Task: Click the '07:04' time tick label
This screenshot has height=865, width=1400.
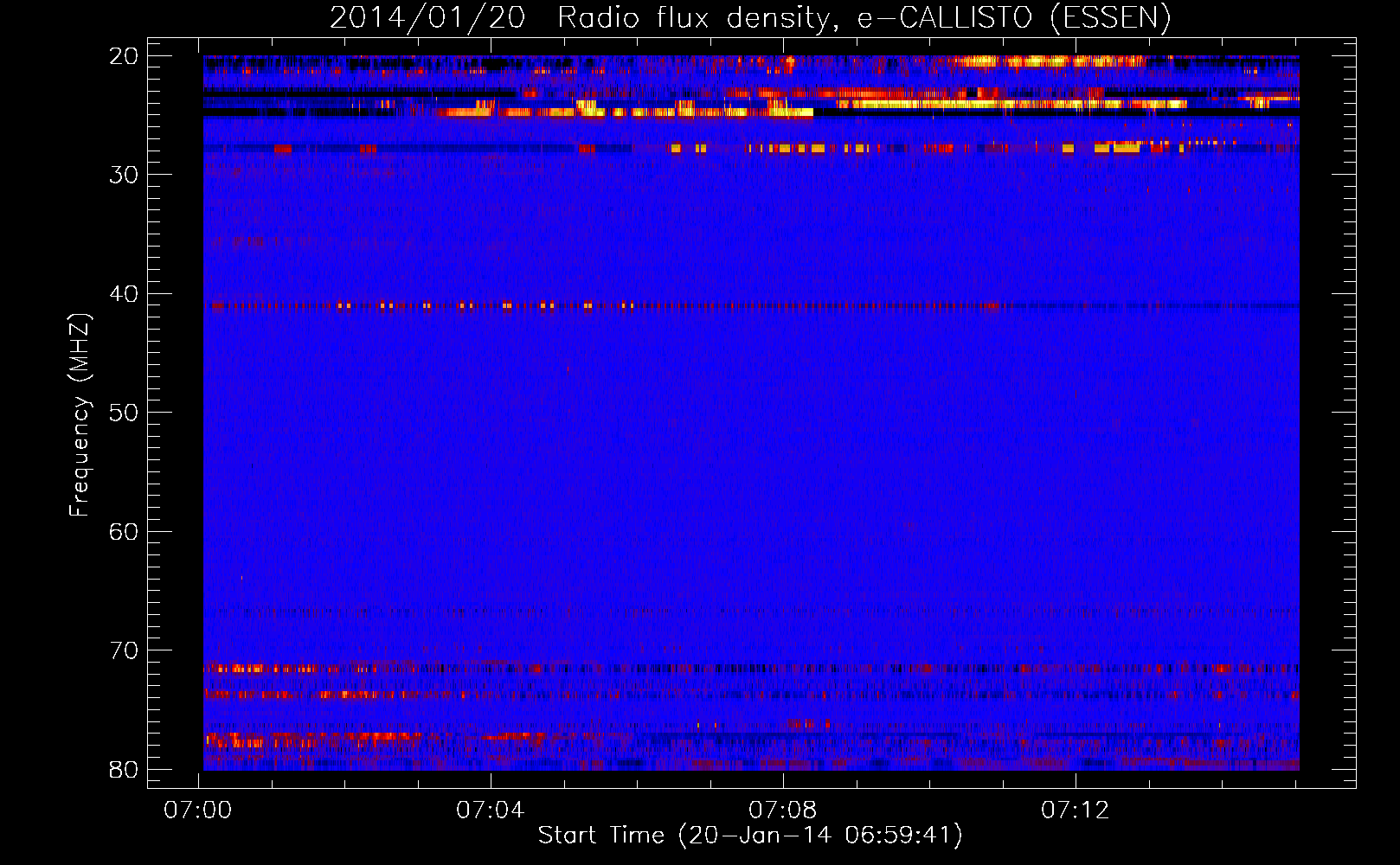Action: [491, 811]
